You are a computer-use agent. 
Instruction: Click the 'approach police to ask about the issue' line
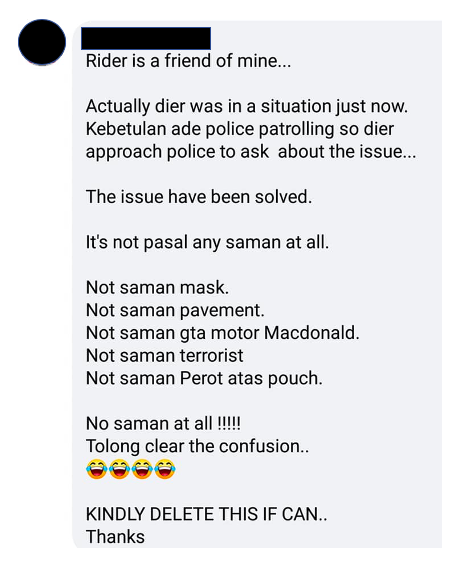pyautogui.click(x=251, y=152)
